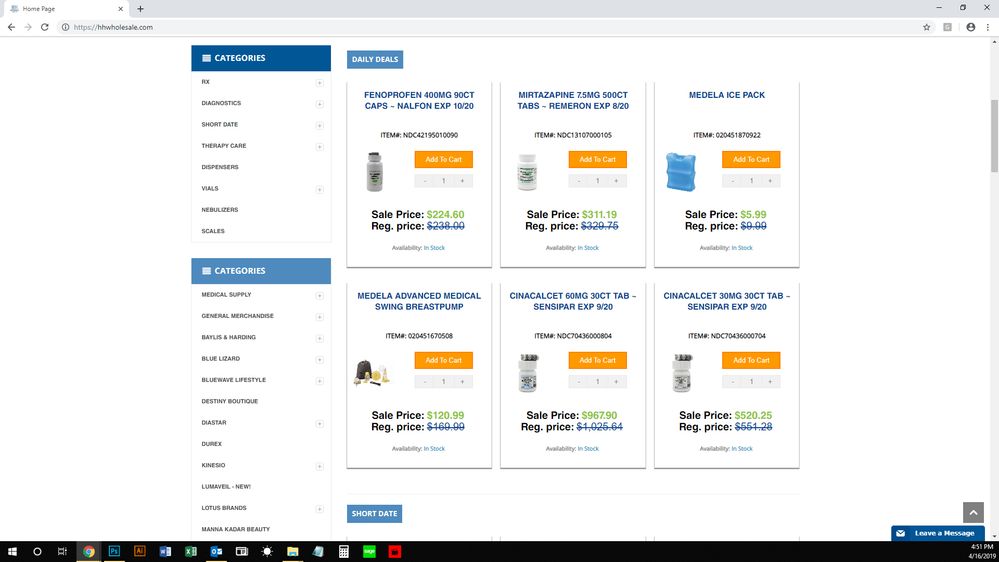Launch Excel from the taskbar
This screenshot has height=562, width=999.
(190, 551)
